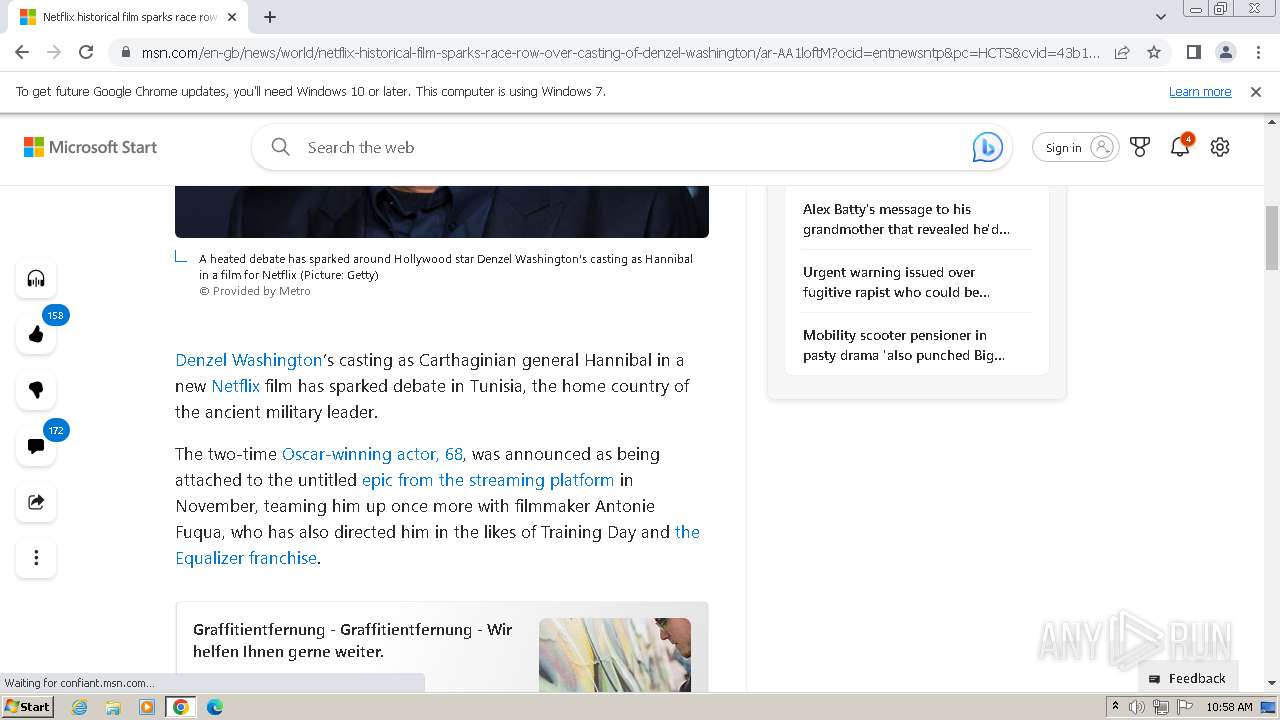This screenshot has height=720, width=1280.
Task: Click the browser forward arrow
Action: click(54, 52)
